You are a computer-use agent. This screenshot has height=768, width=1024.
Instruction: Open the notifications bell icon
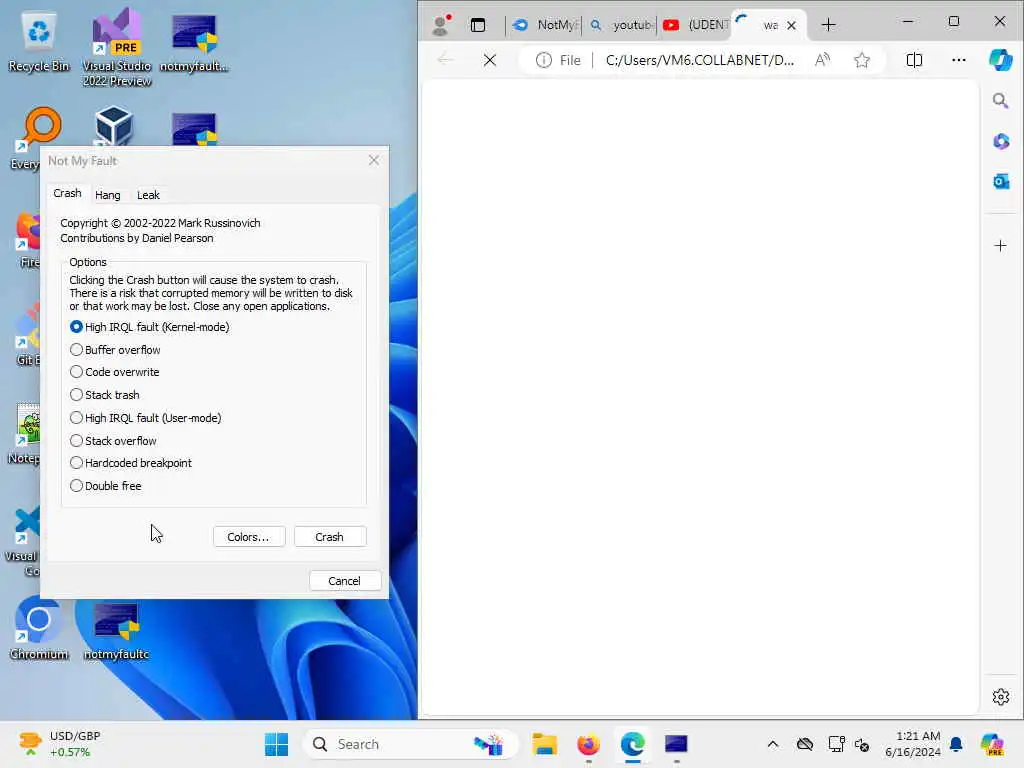(956, 744)
